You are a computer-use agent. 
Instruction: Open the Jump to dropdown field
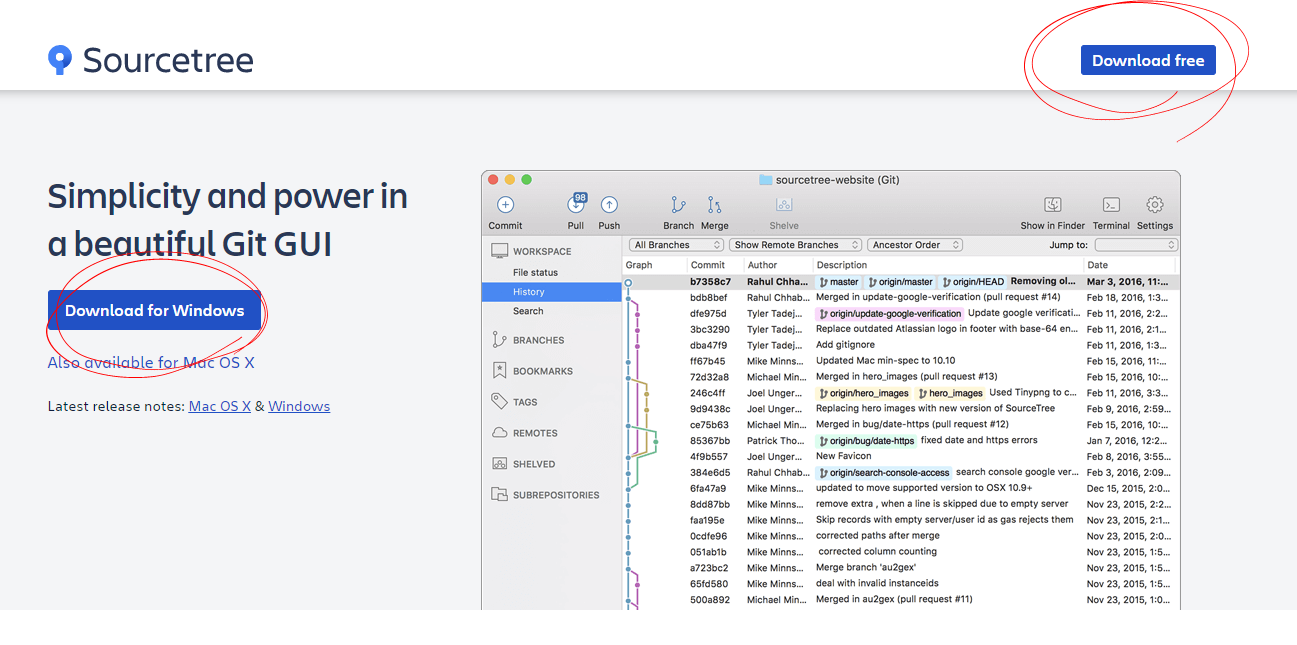pyautogui.click(x=1136, y=245)
